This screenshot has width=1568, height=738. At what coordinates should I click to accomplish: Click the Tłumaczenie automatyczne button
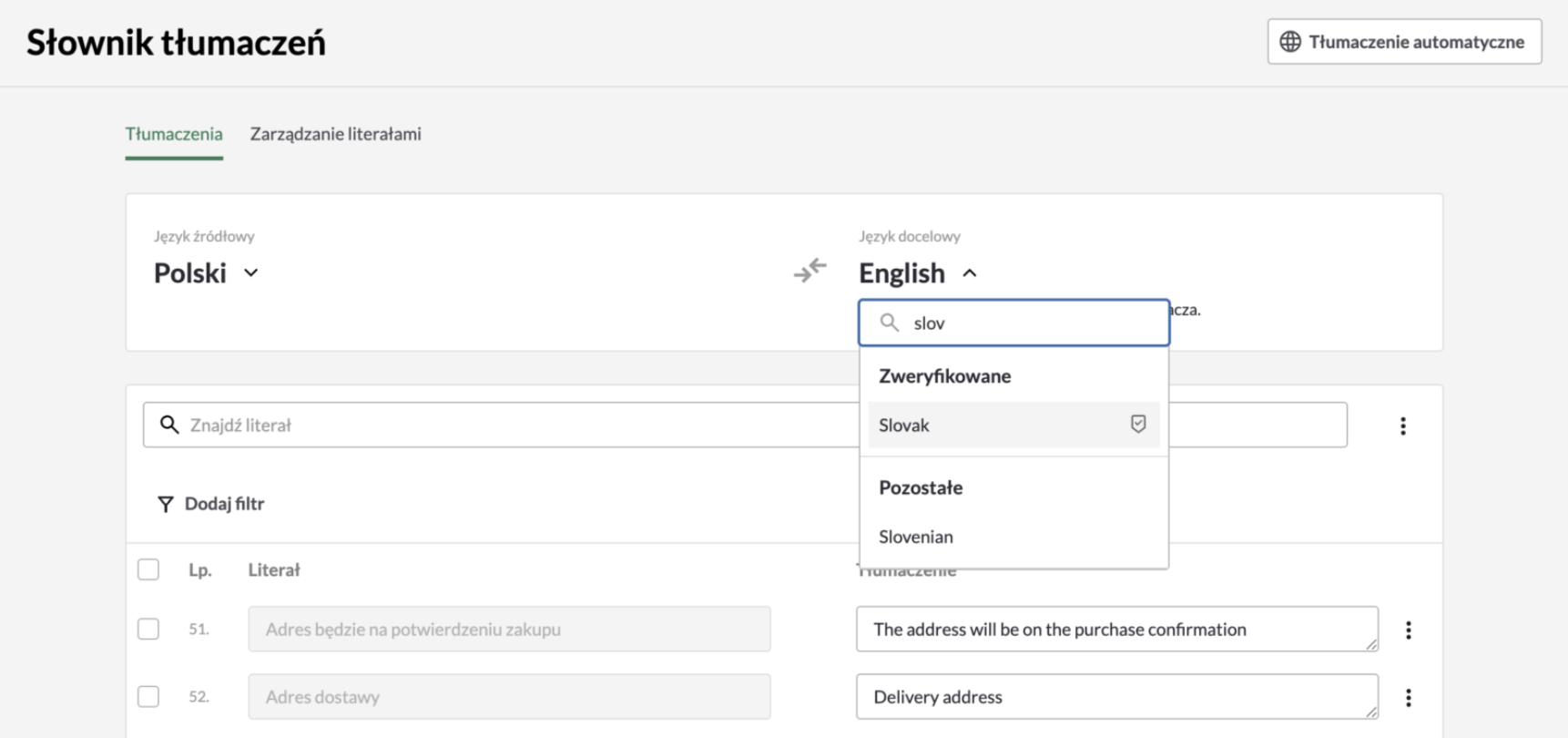1403,42
